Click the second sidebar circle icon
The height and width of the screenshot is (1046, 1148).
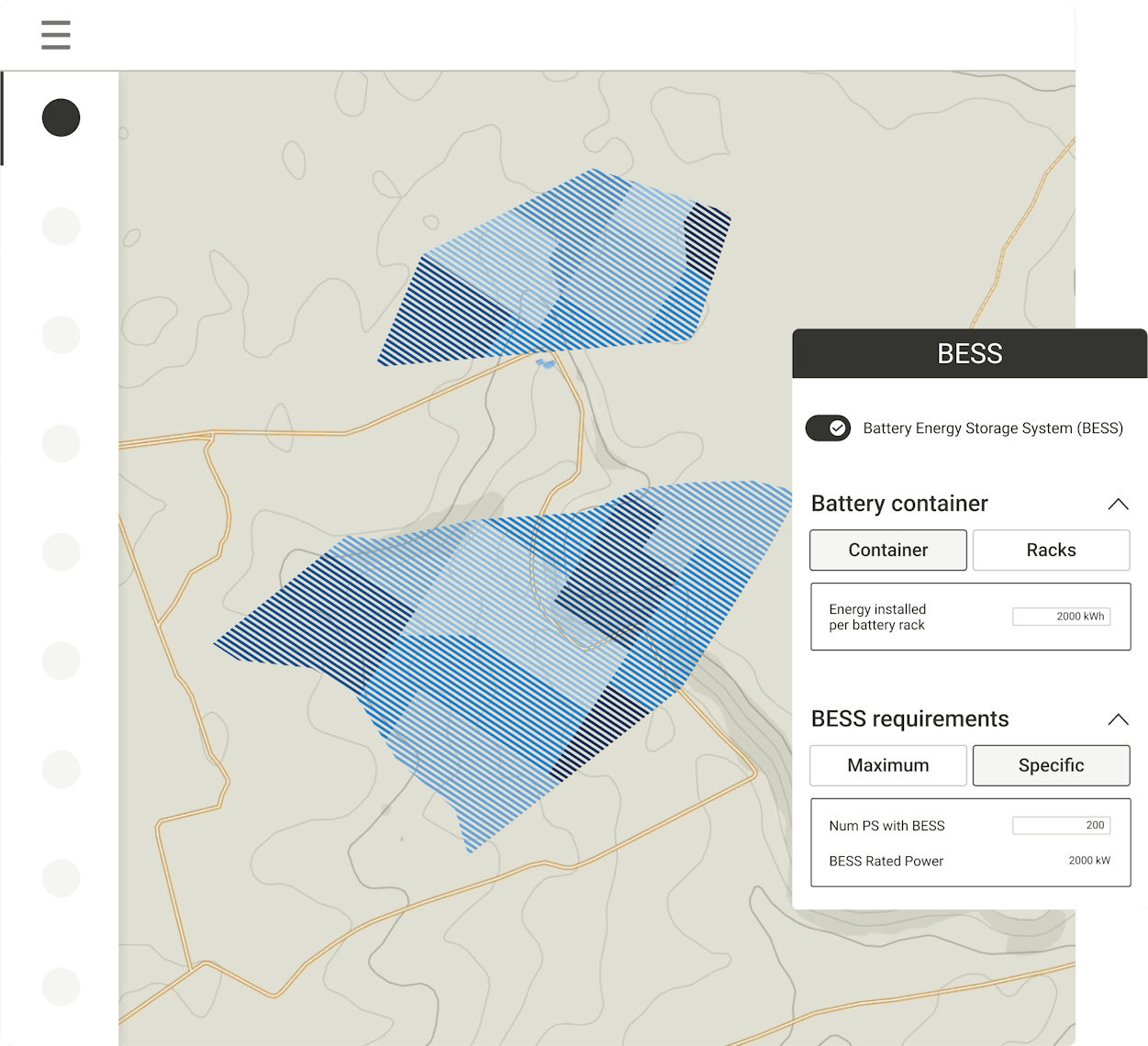tap(61, 227)
